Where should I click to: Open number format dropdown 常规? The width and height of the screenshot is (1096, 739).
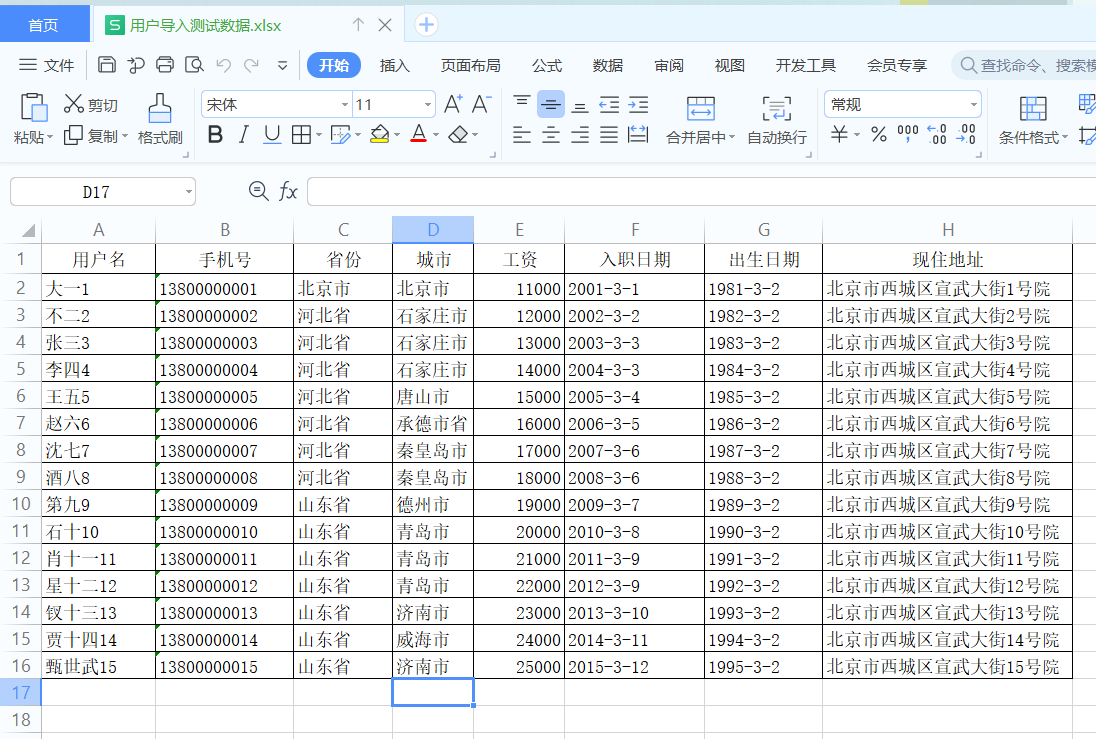(x=974, y=105)
